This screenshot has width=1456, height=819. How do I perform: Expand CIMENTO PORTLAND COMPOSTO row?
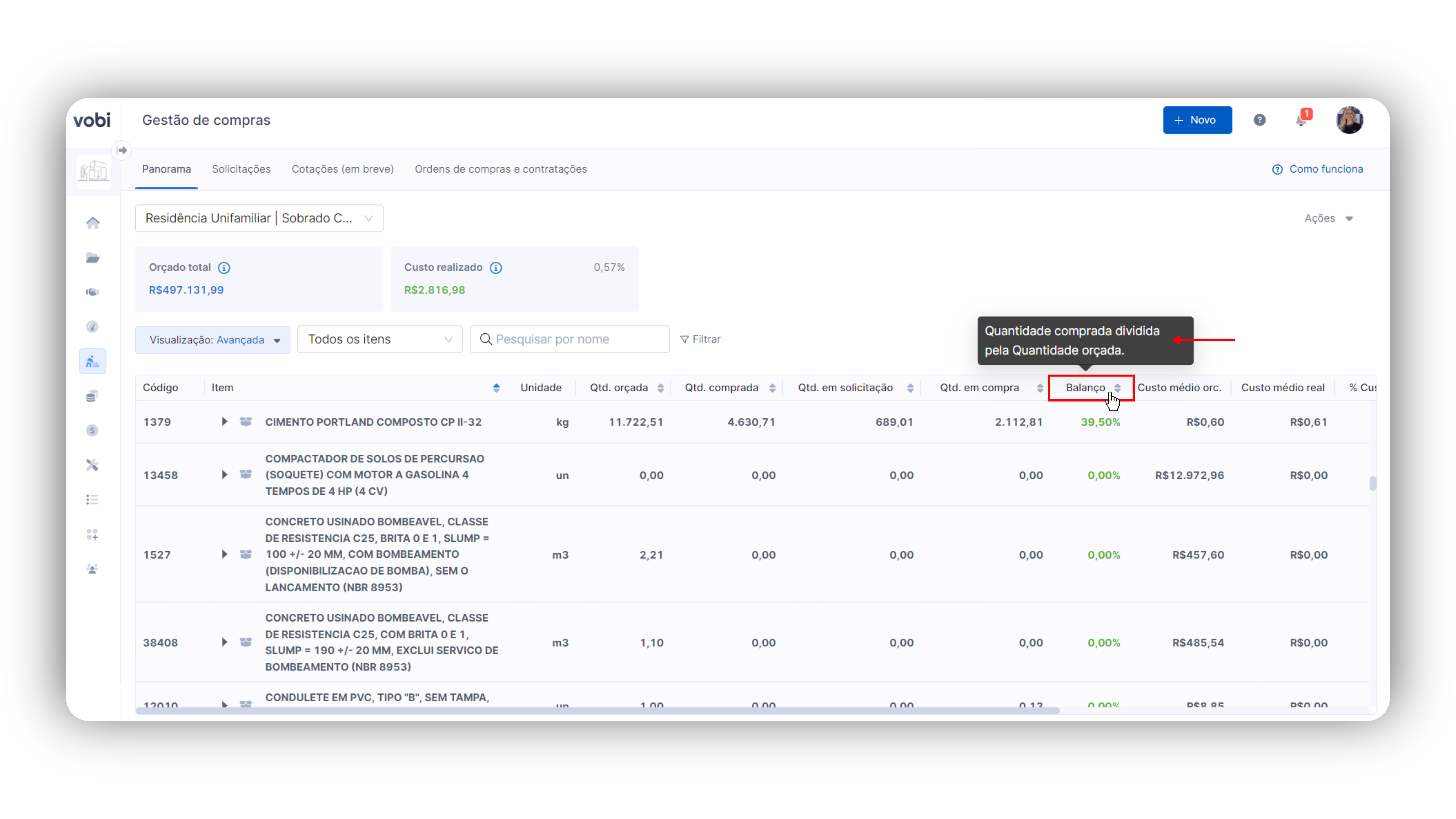click(224, 422)
